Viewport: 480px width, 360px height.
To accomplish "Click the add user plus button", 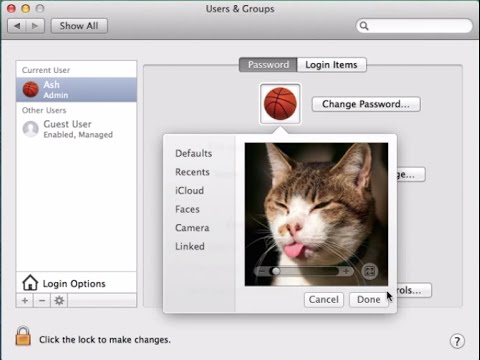I will click(x=25, y=300).
